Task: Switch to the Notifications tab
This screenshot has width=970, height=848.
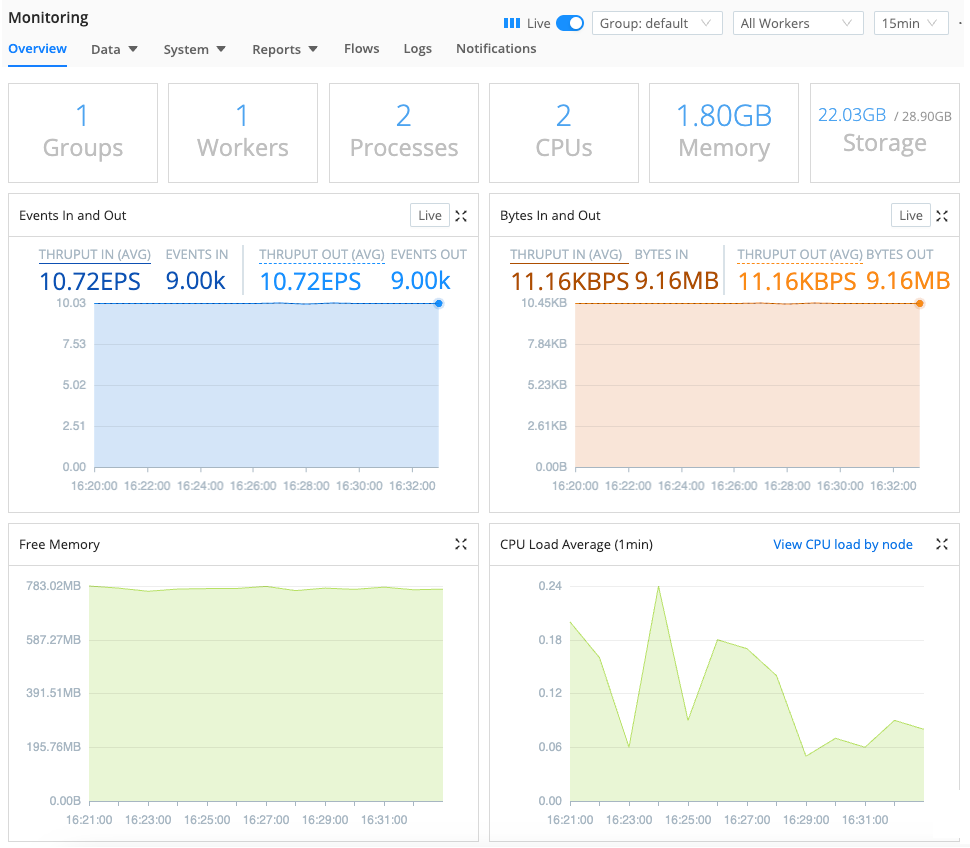Action: point(496,48)
